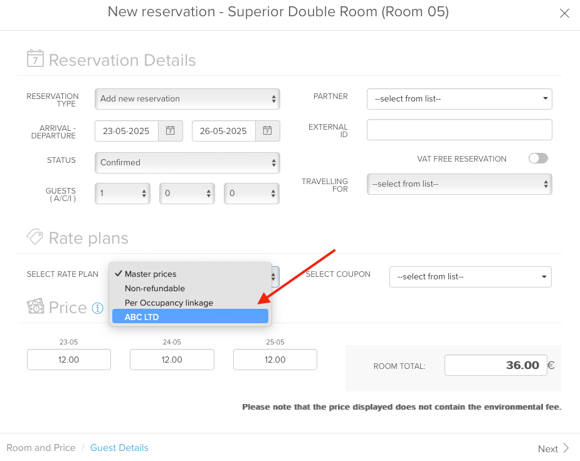The image size is (580, 461).
Task: Edit the 24-05 nightly price field
Action: tap(172, 360)
